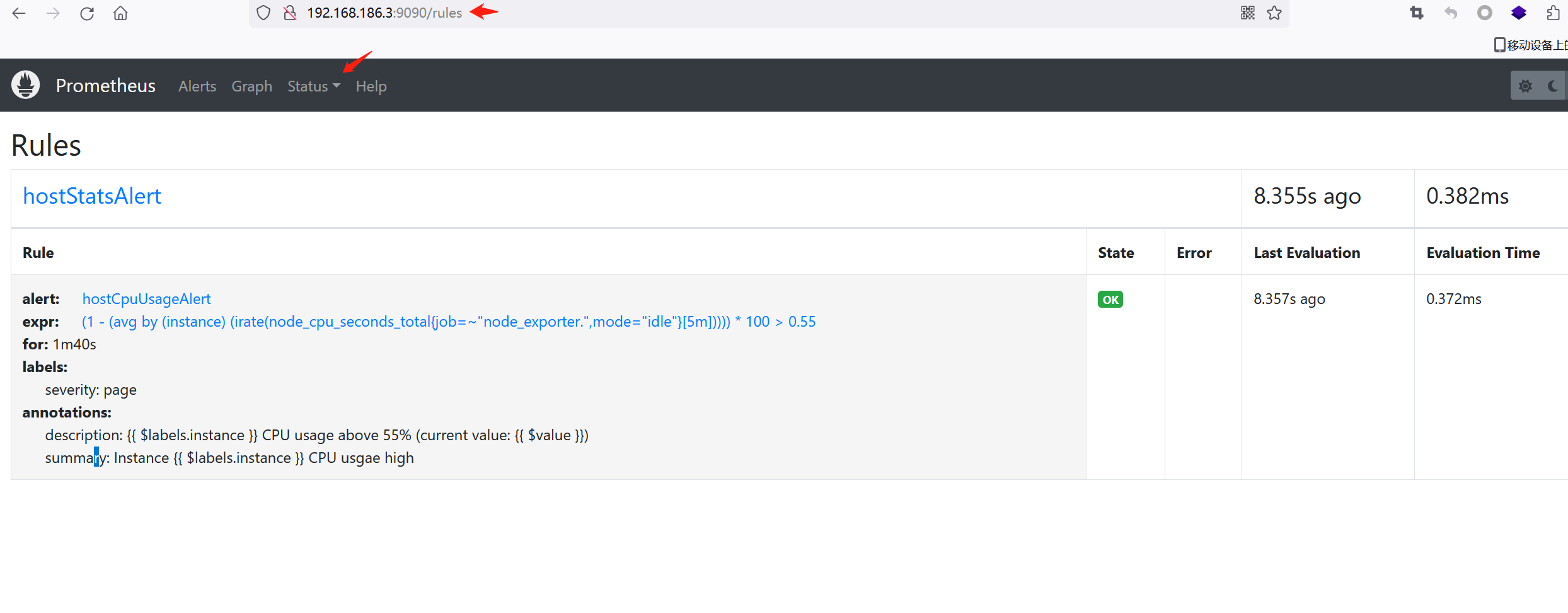Open the Graph page
Image resolution: width=1568 pixels, height=613 pixels.
pyautogui.click(x=252, y=86)
